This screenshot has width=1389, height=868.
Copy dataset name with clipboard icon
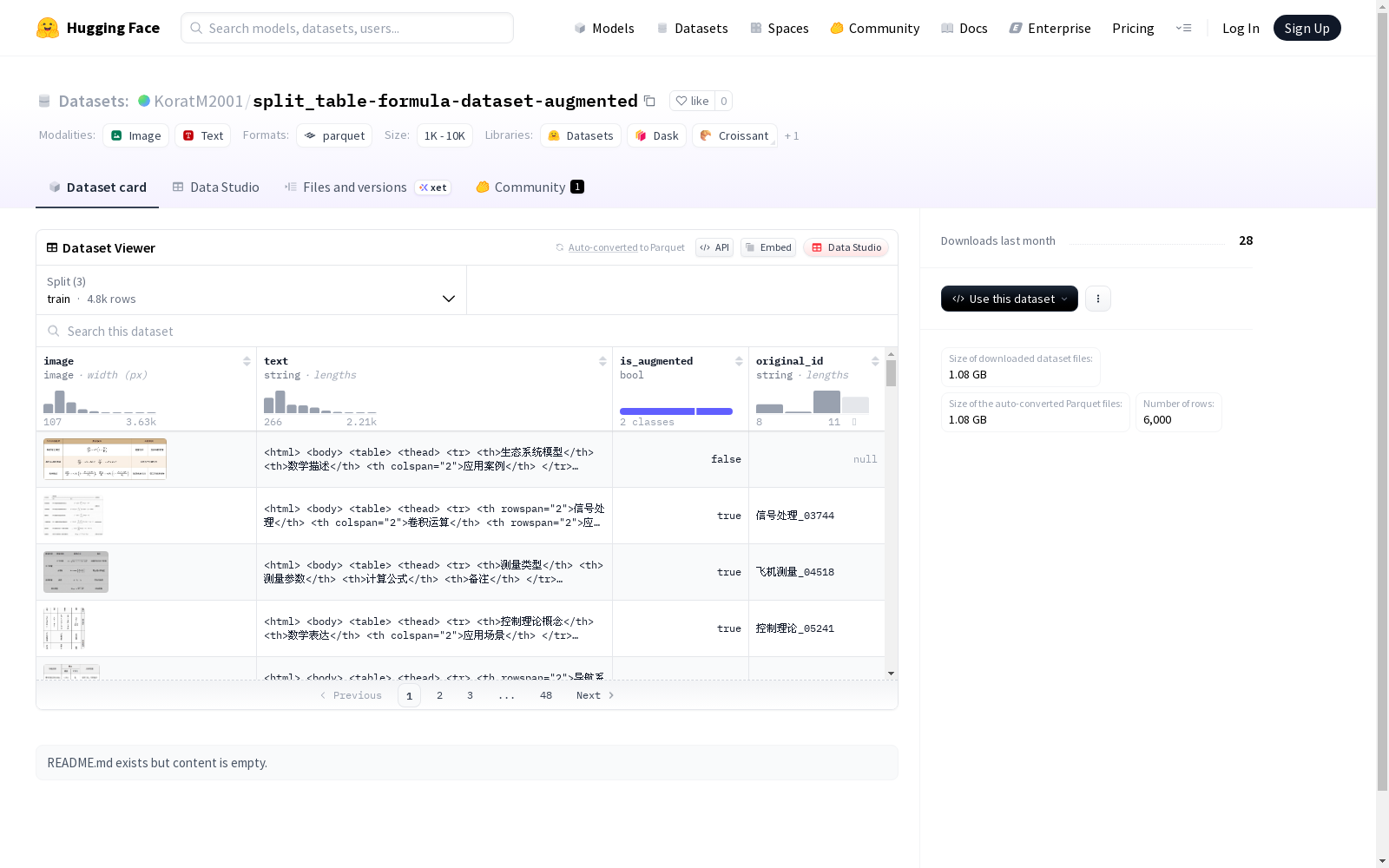[x=649, y=101]
